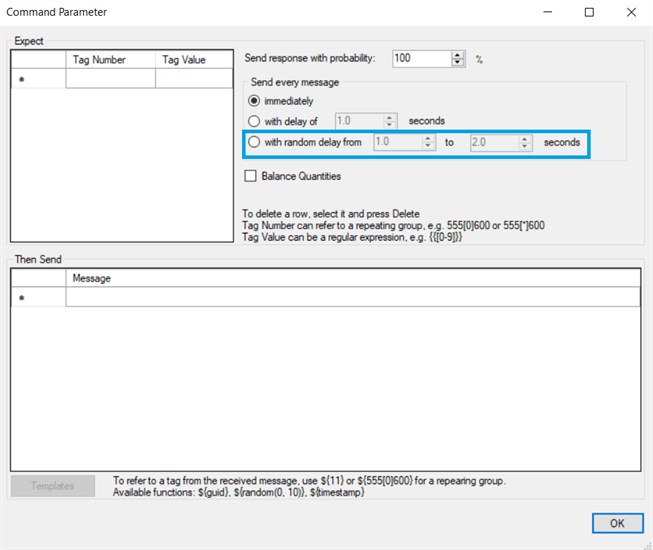Choose 'with random delay from' radio option
Viewport: 653px width, 550px height.
coord(254,142)
